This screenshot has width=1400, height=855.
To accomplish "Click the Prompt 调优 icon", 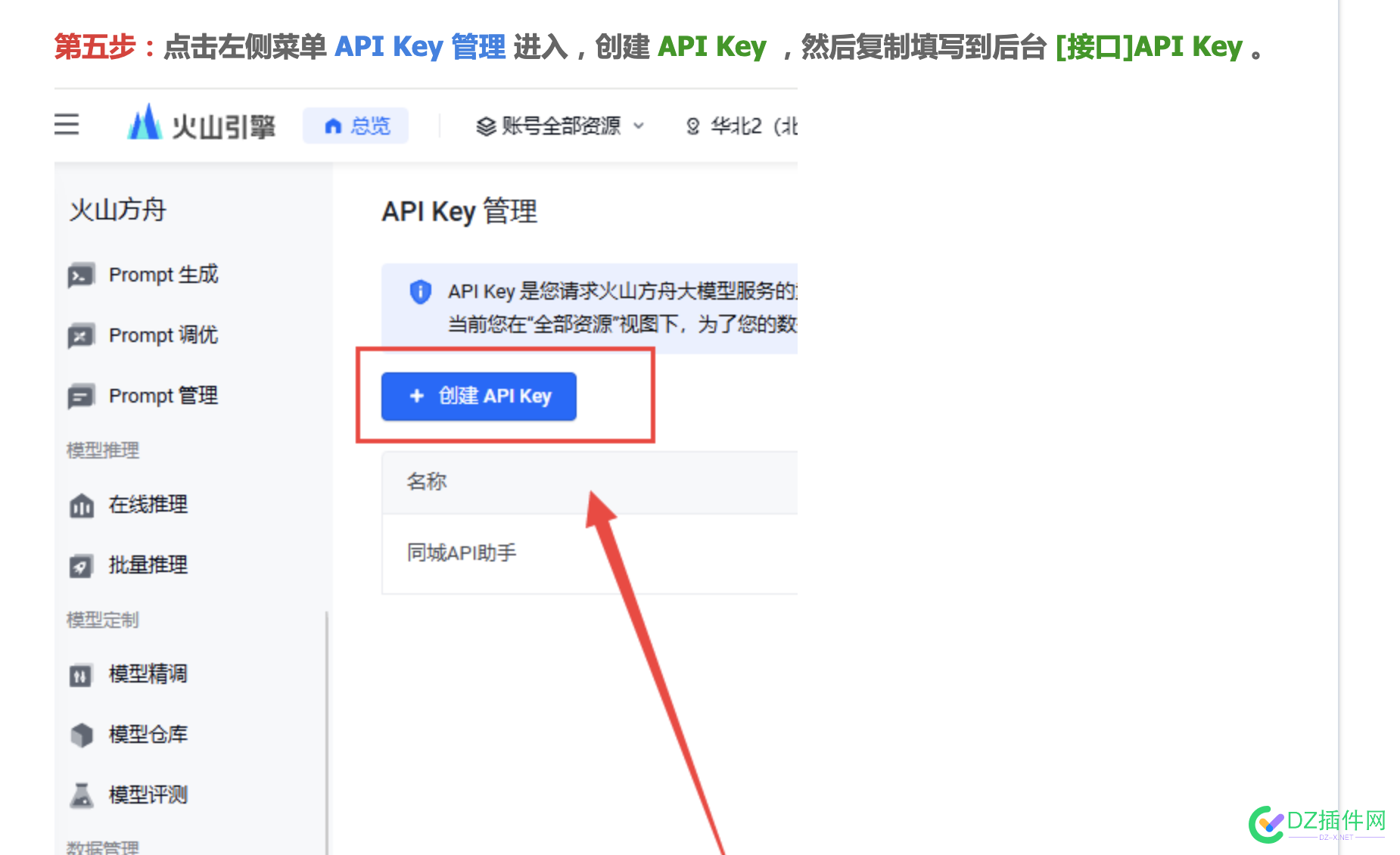I will tap(81, 336).
